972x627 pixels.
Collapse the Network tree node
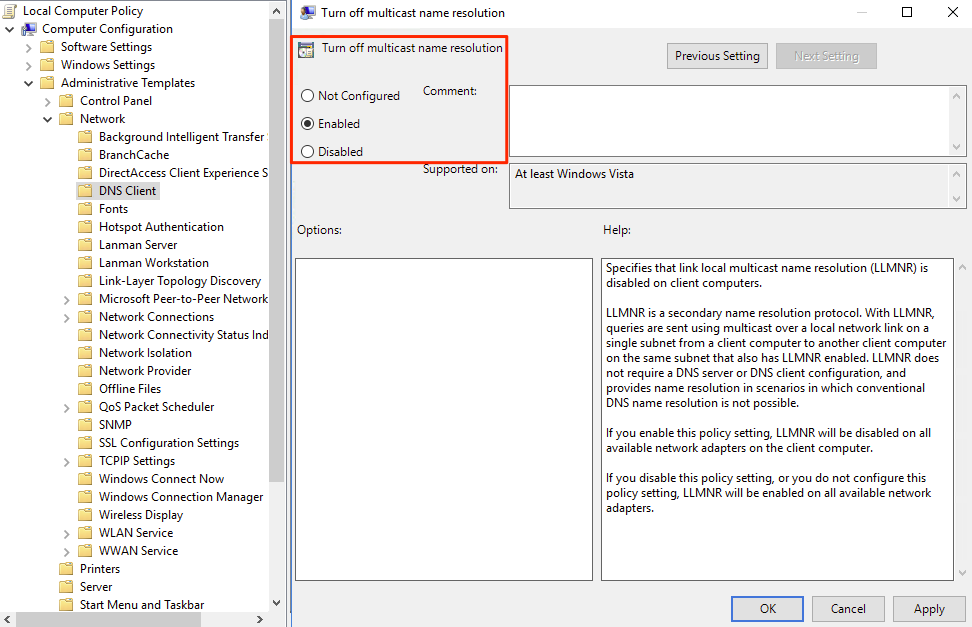coord(47,119)
